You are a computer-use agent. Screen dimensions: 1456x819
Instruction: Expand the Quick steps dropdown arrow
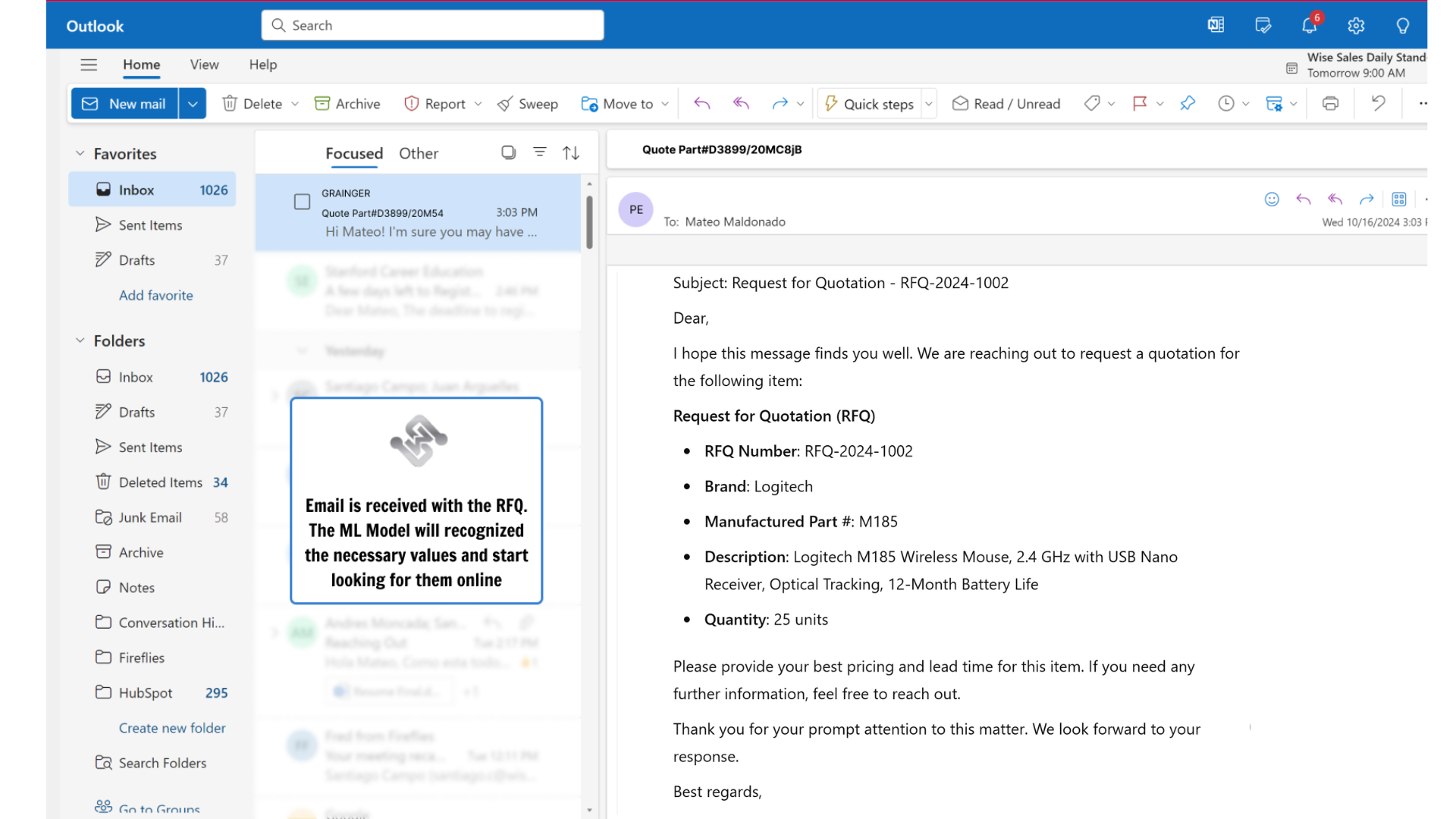pos(928,104)
